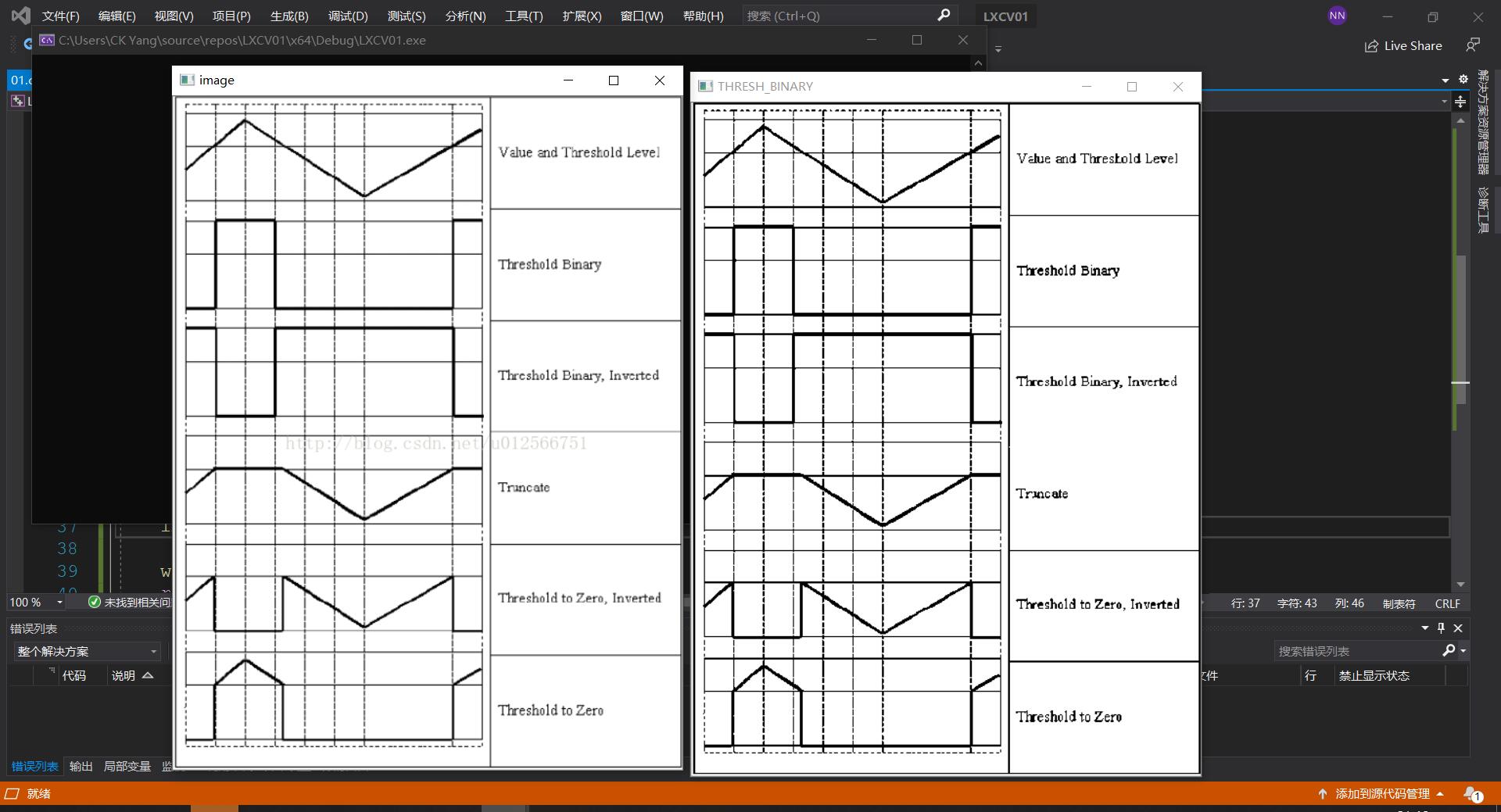Screen dimensions: 1501x812
Task: Expand the editor member navigation dropdown
Action: point(1444,102)
